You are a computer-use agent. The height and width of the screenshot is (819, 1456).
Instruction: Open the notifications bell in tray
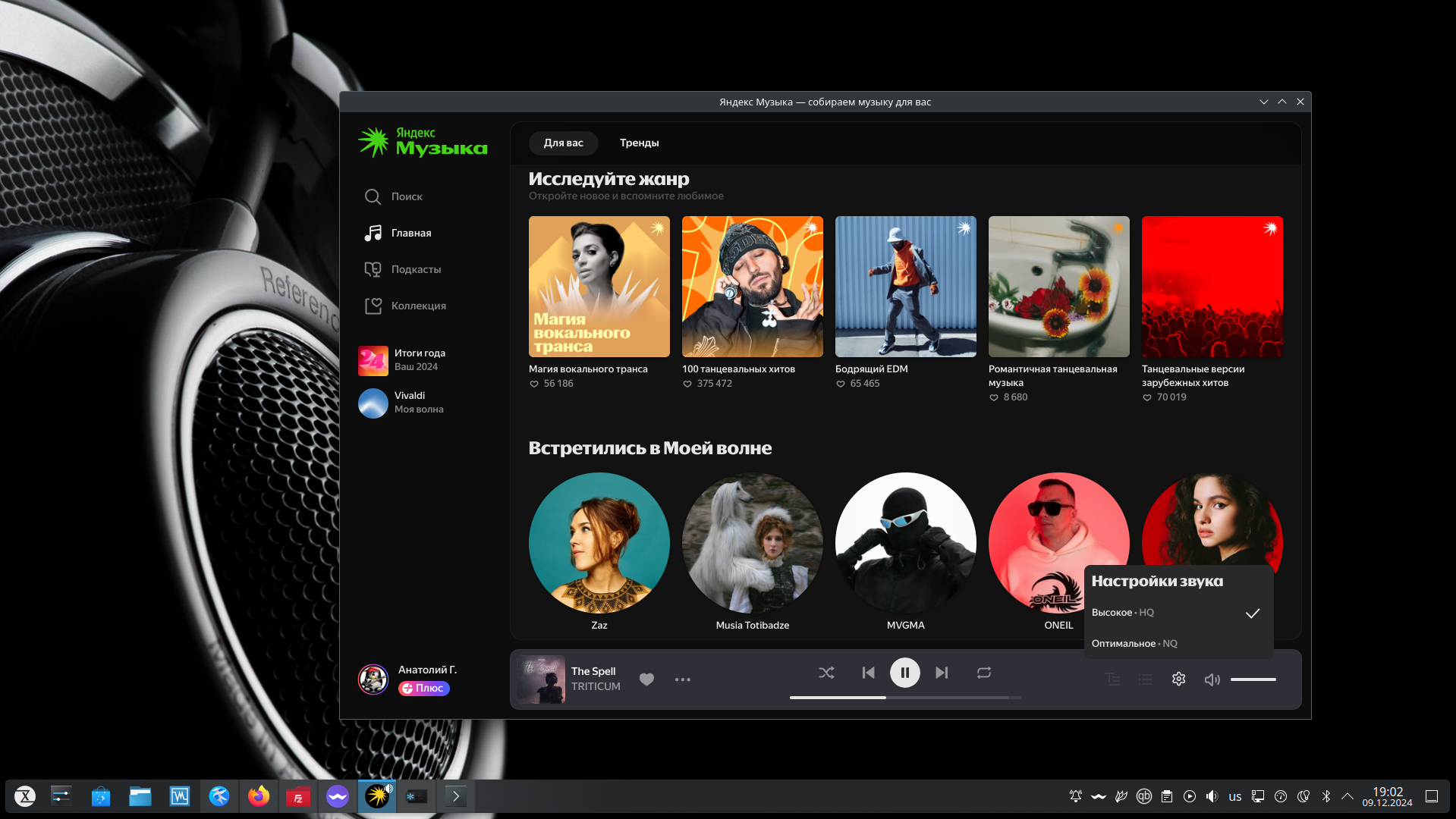click(1076, 796)
